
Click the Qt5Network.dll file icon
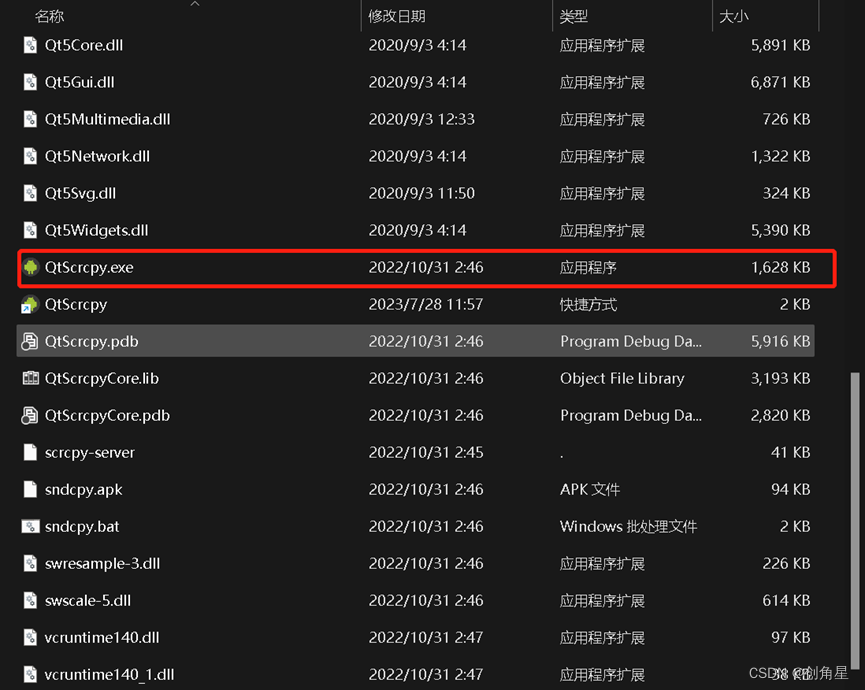pos(30,156)
